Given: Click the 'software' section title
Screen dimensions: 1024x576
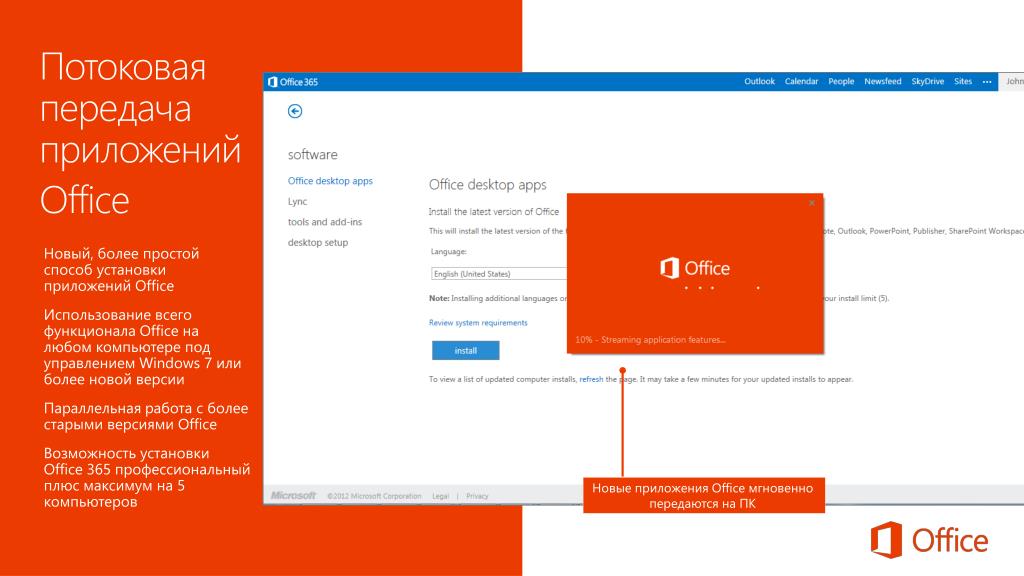Looking at the screenshot, I should (313, 155).
